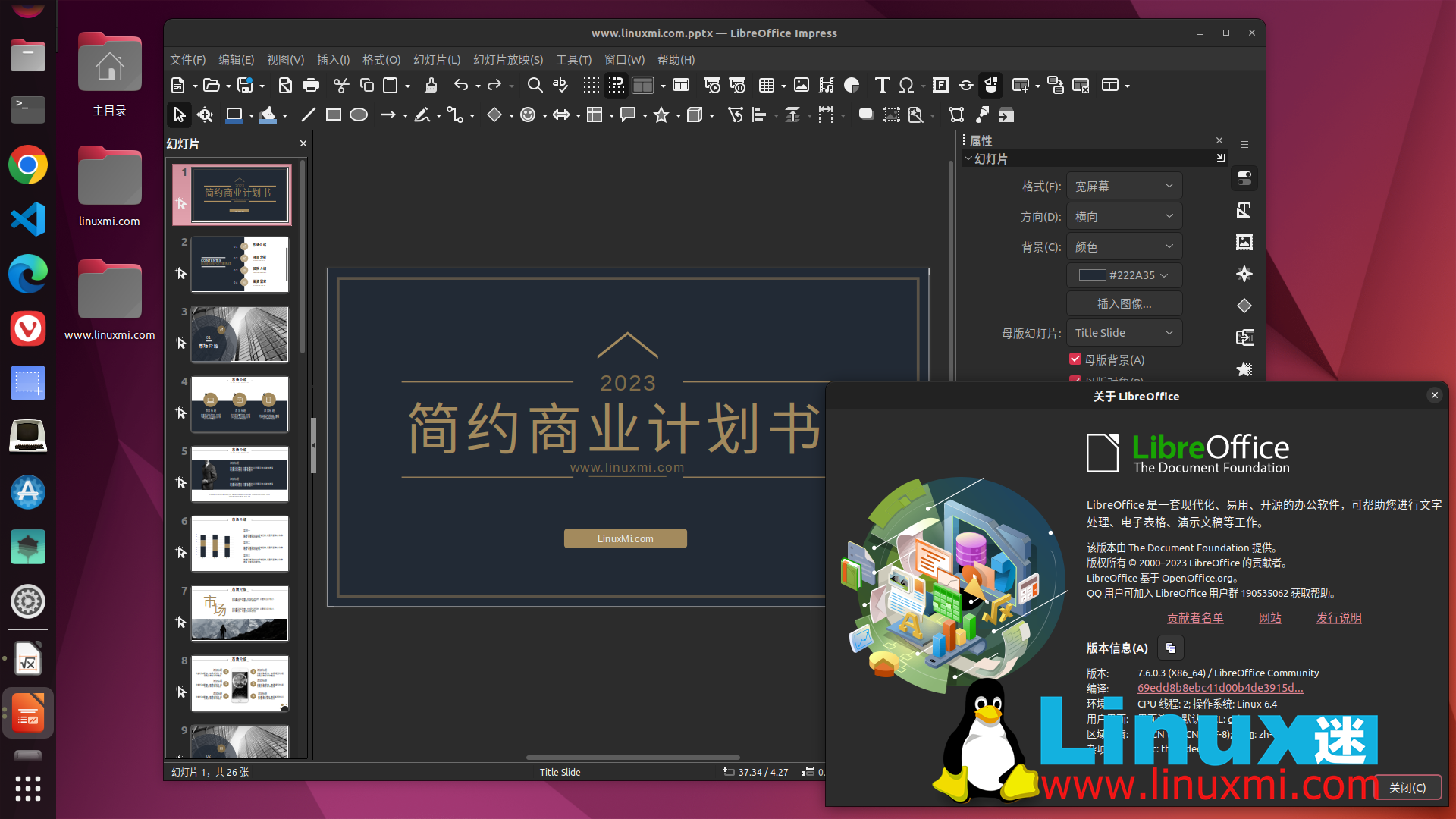Image resolution: width=1456 pixels, height=819 pixels.
Task: Open the #222A35 background color picker
Action: (1124, 275)
